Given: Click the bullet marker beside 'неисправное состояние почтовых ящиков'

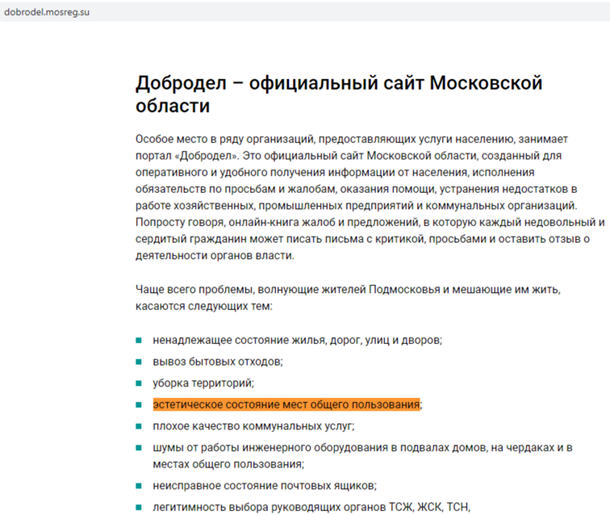Looking at the screenshot, I should pyautogui.click(x=139, y=485).
